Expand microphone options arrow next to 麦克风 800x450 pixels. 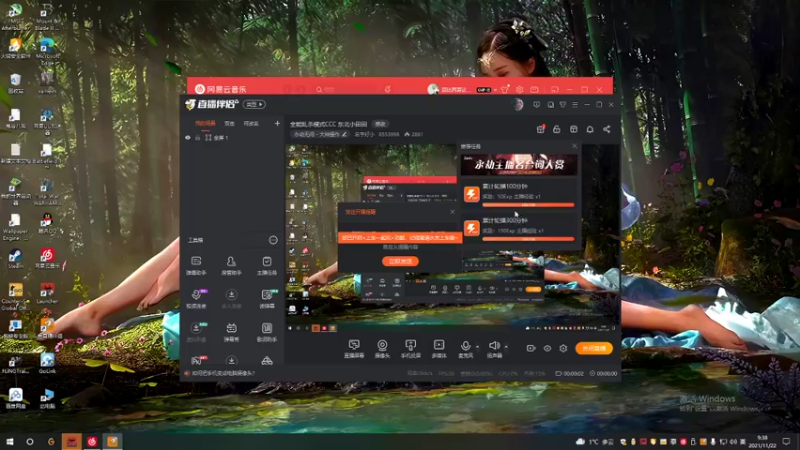coord(478,346)
